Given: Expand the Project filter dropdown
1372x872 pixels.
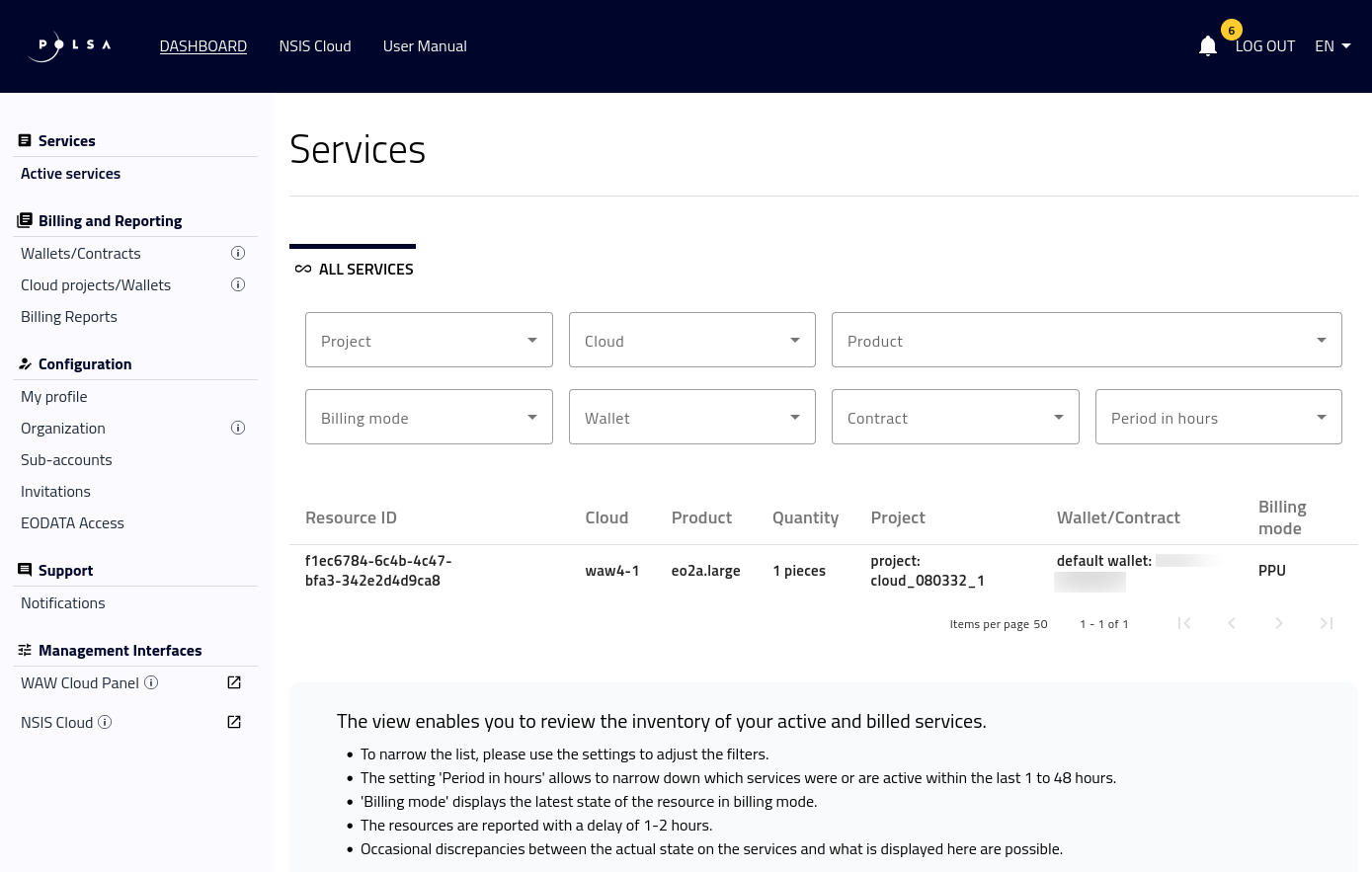Looking at the screenshot, I should [x=429, y=340].
